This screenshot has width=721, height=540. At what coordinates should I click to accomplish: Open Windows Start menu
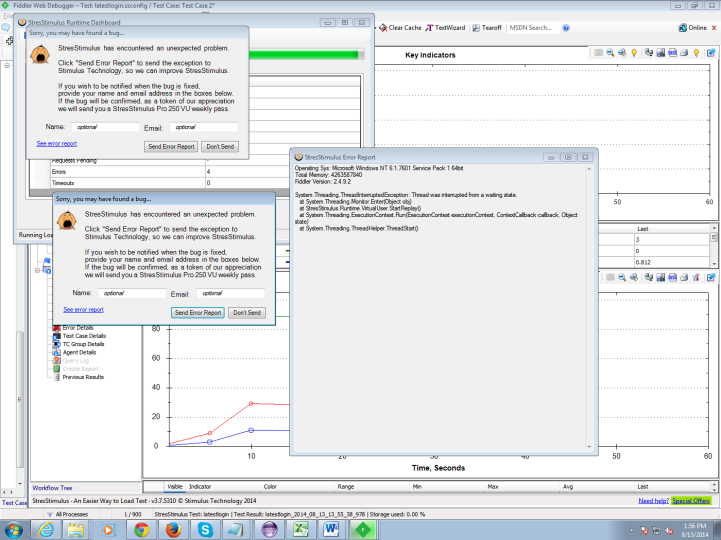pyautogui.click(x=13, y=530)
